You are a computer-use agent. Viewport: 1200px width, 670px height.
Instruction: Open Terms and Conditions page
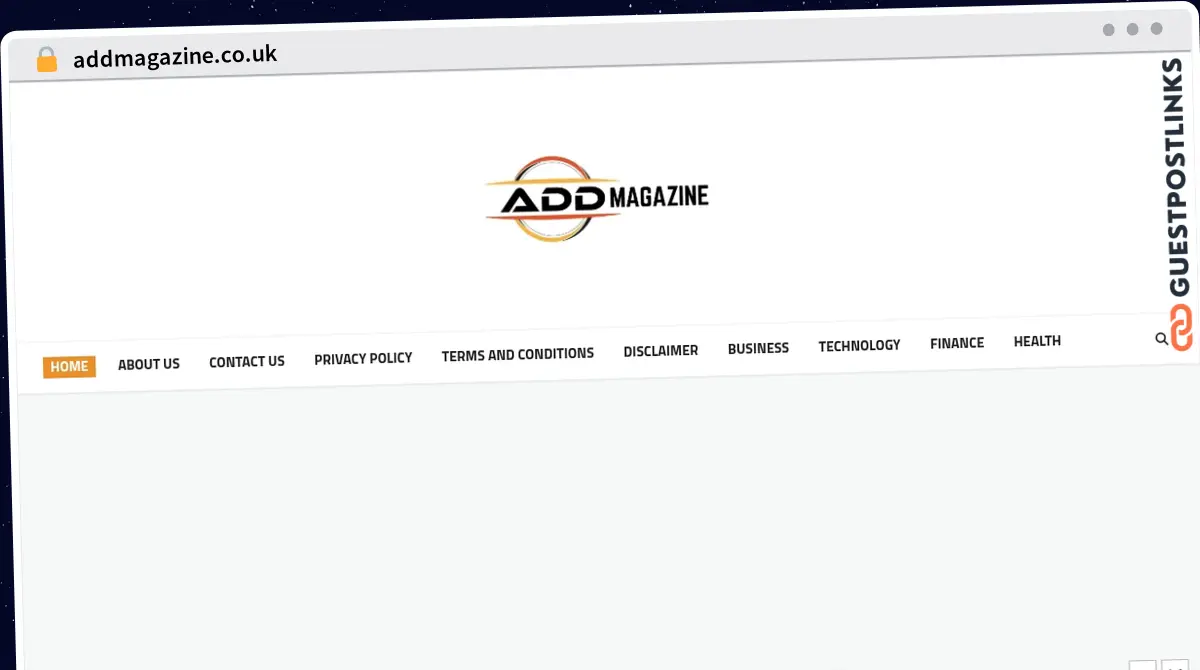point(518,354)
